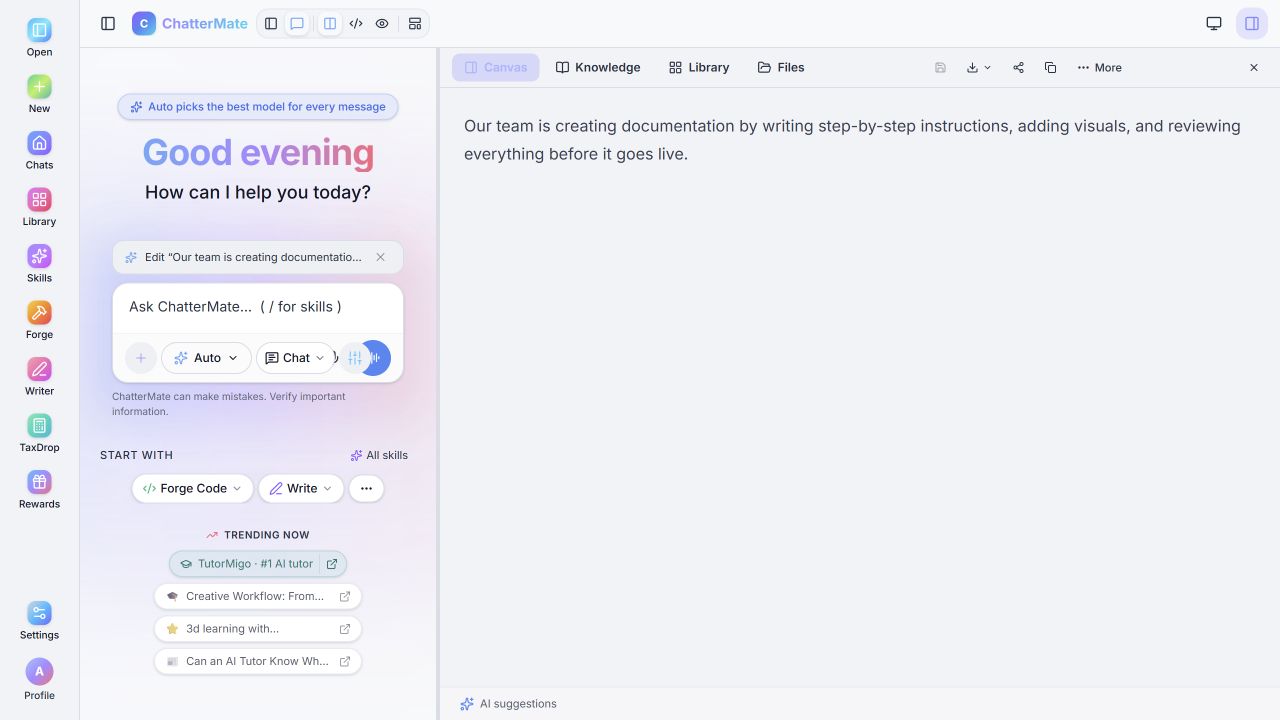Click the canvas save icon
The height and width of the screenshot is (720, 1280).
tap(940, 67)
